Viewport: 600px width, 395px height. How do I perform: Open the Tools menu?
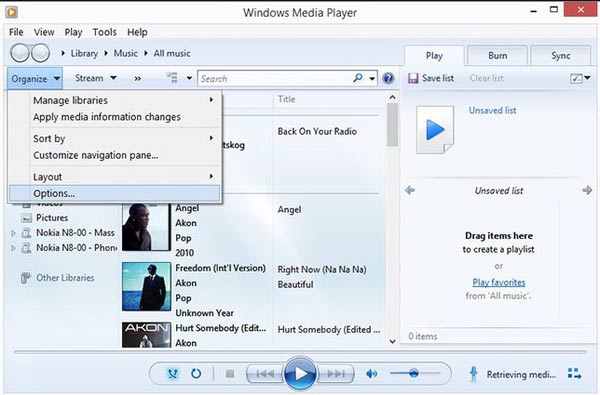(104, 32)
